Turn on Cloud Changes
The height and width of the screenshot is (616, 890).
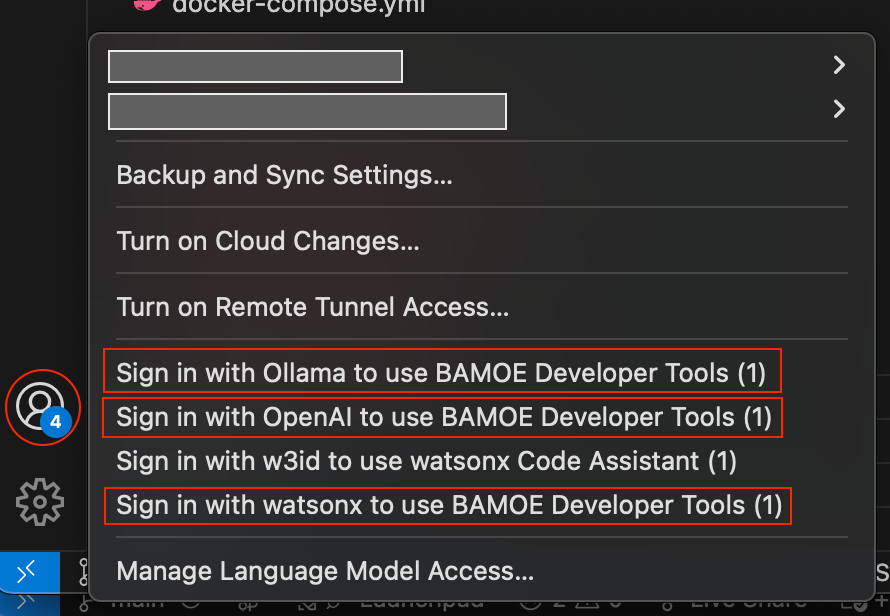pos(268,241)
